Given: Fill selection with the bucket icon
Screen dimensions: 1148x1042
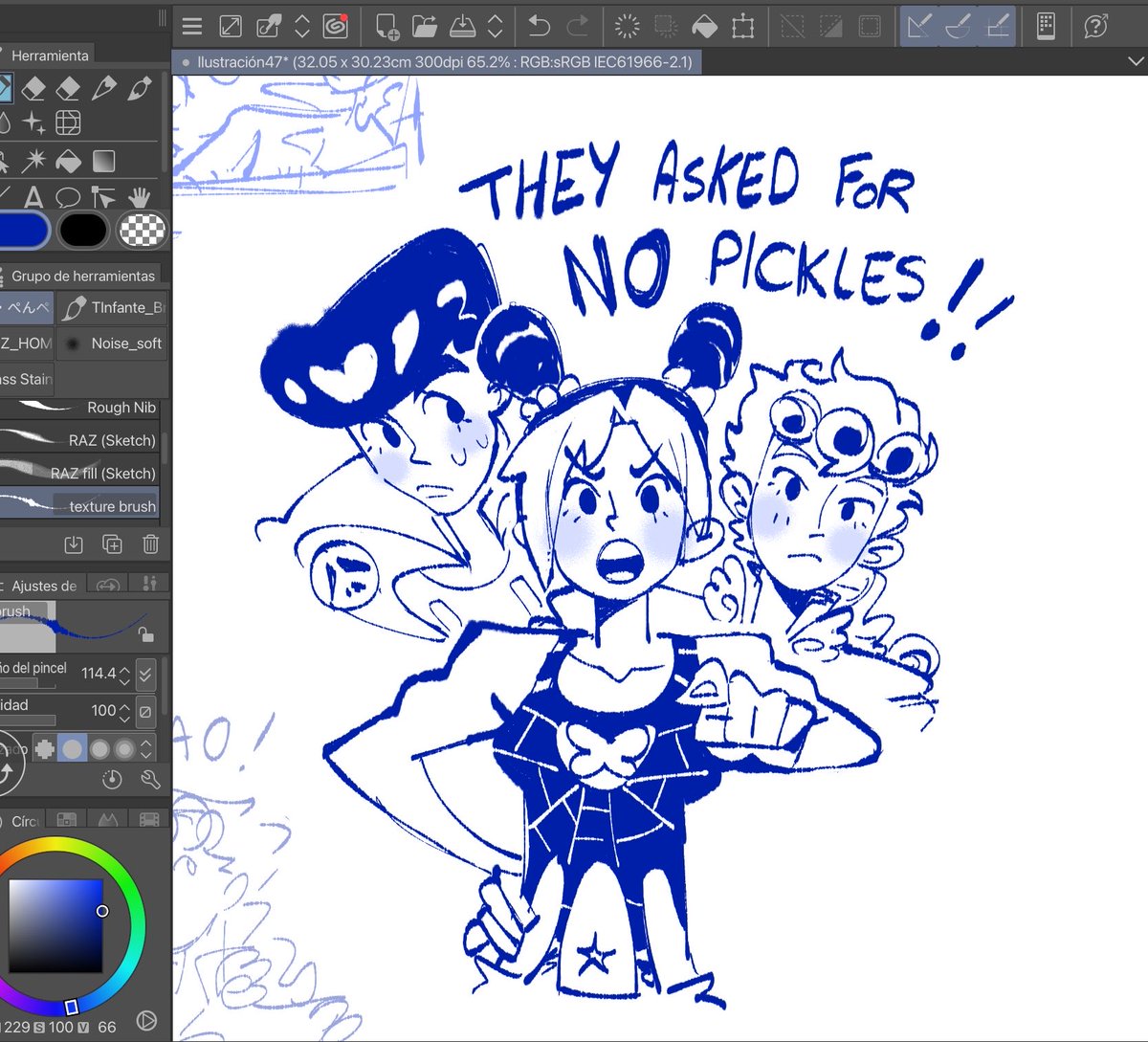Looking at the screenshot, I should point(704,27).
